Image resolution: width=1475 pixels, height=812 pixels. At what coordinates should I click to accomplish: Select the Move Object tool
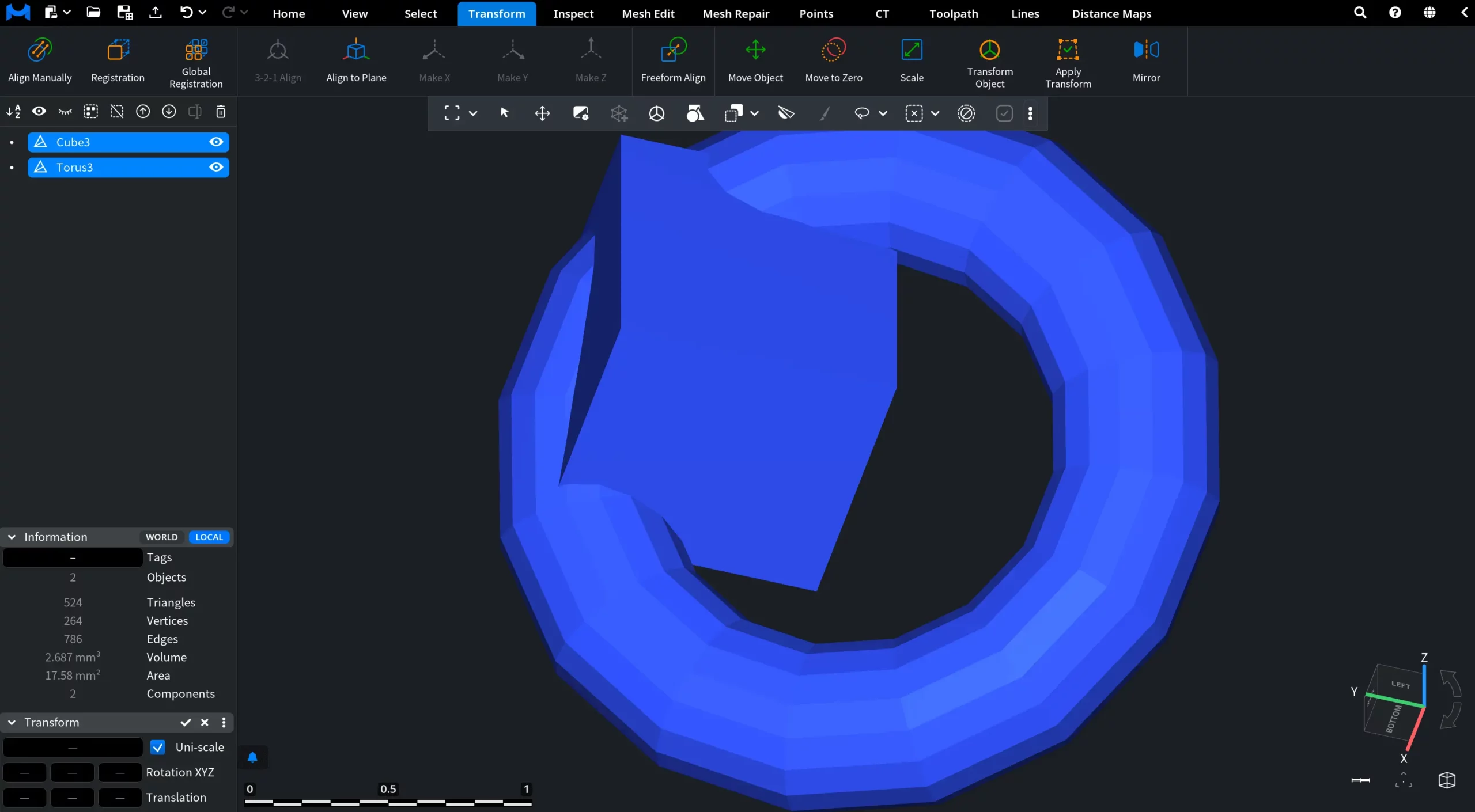point(755,60)
